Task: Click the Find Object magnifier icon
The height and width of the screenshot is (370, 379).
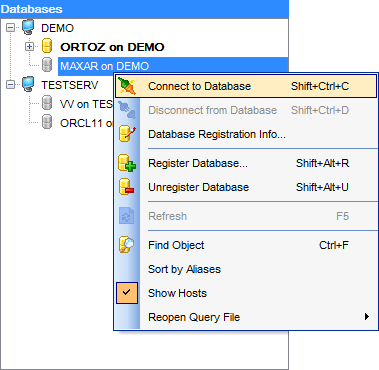Action: (127, 245)
